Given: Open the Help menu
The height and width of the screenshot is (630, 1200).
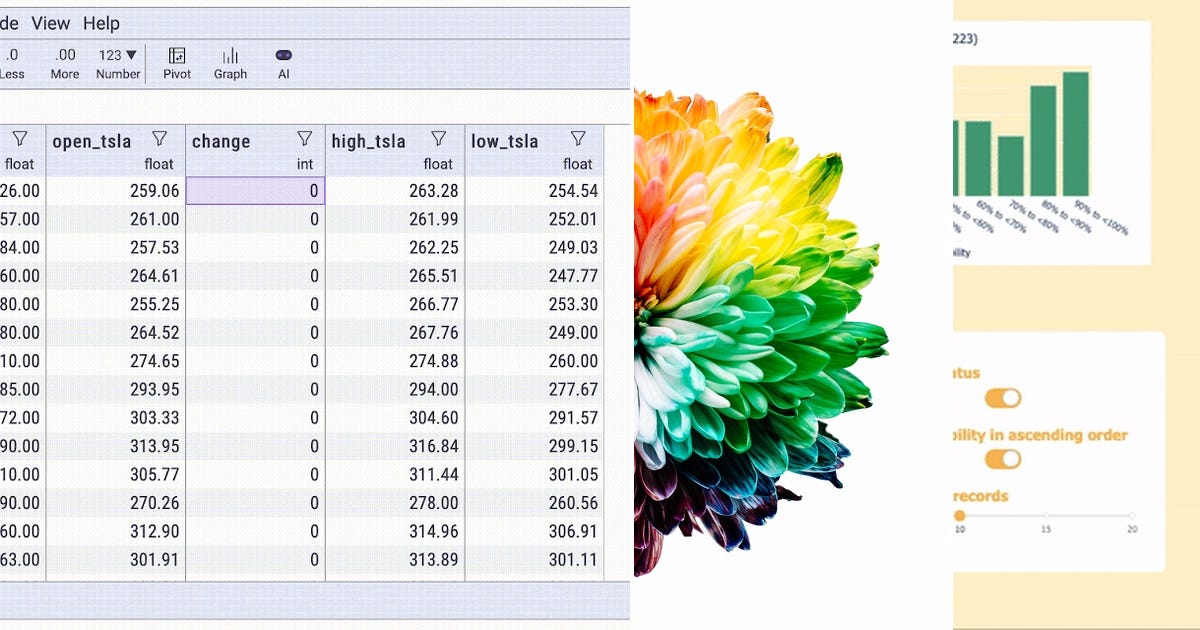Looking at the screenshot, I should point(100,23).
